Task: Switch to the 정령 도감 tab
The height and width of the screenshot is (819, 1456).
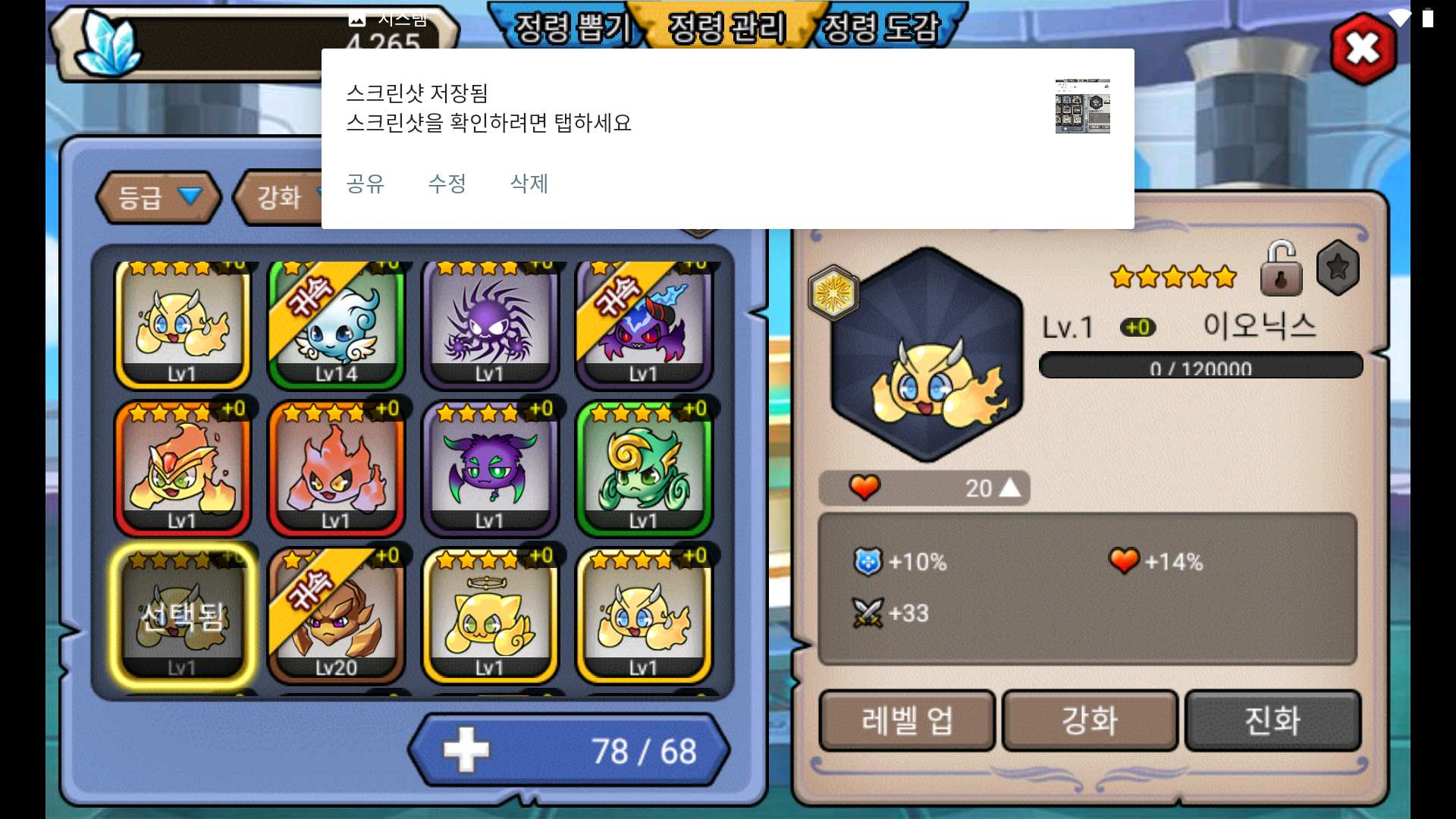Action: [x=883, y=28]
